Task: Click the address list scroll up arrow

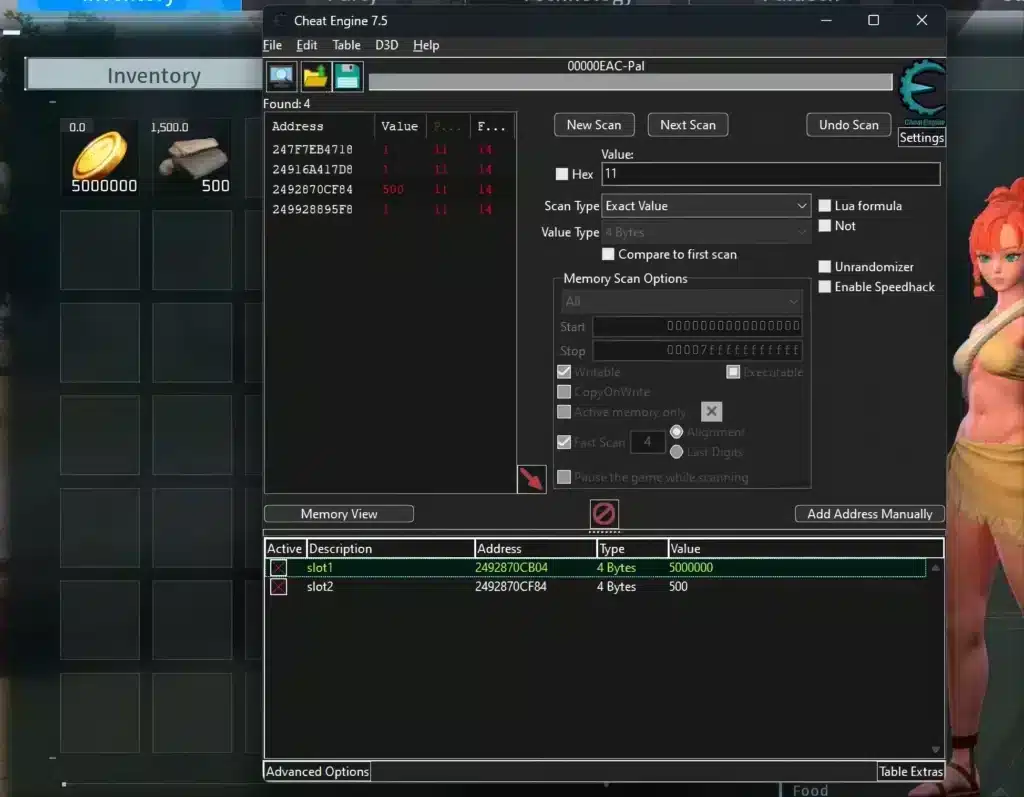Action: [935, 568]
